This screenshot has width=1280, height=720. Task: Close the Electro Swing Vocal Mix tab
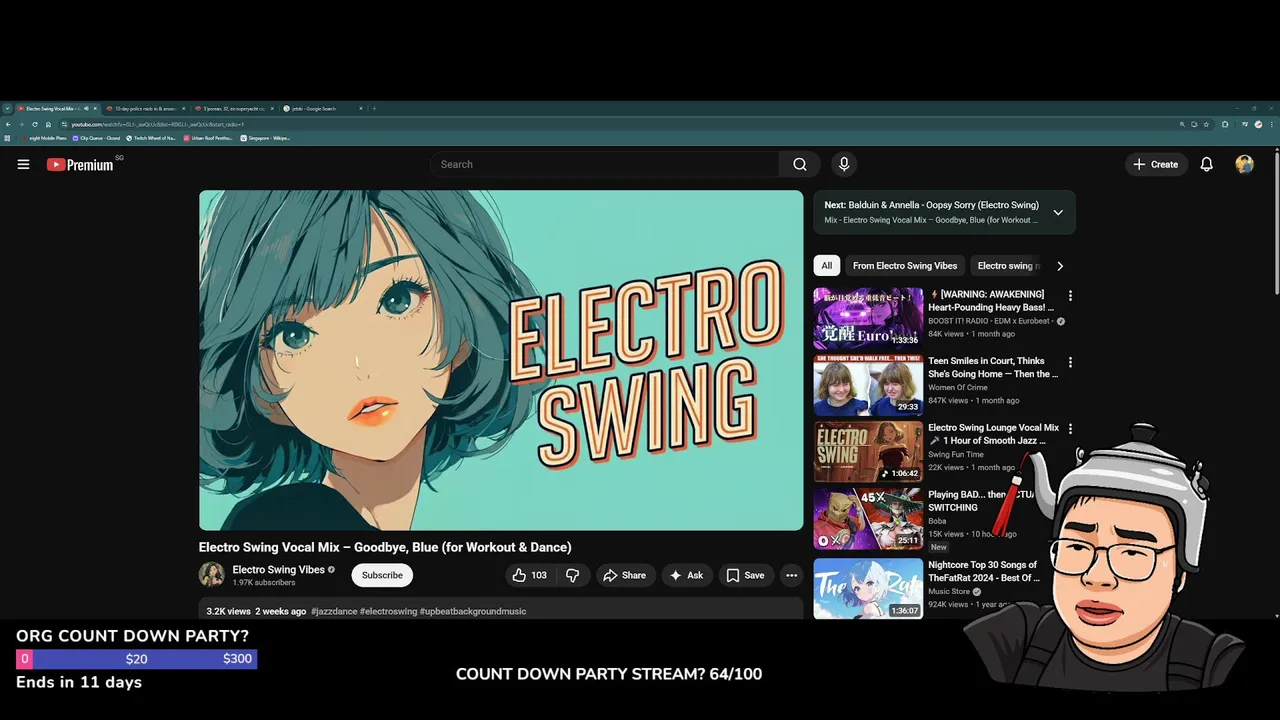[x=95, y=108]
